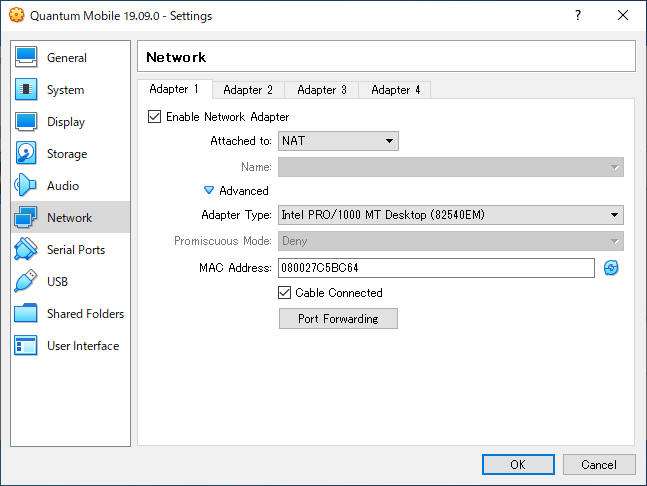
Task: Open User Interface window icon
Action: [x=26, y=345]
